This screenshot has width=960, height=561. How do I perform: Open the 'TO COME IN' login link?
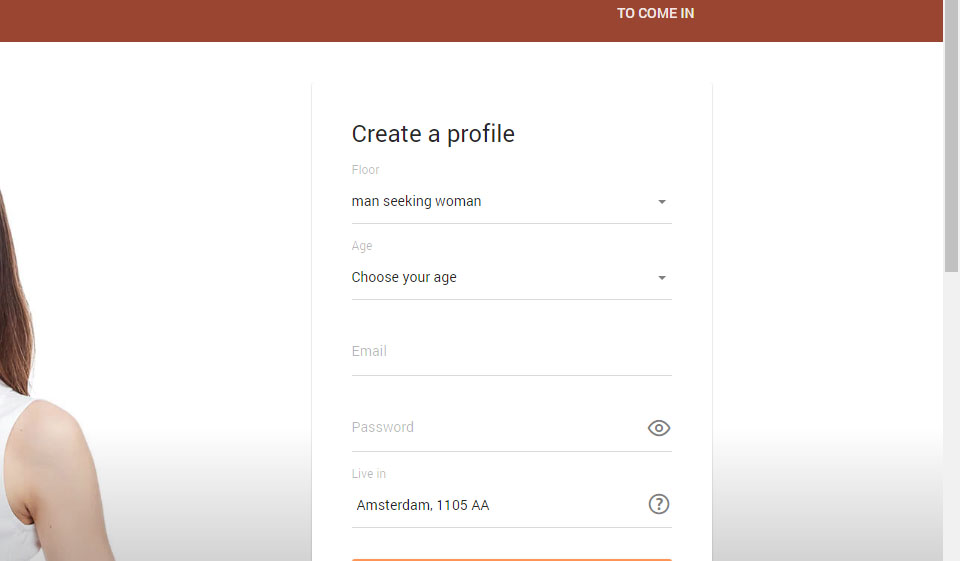(x=655, y=13)
